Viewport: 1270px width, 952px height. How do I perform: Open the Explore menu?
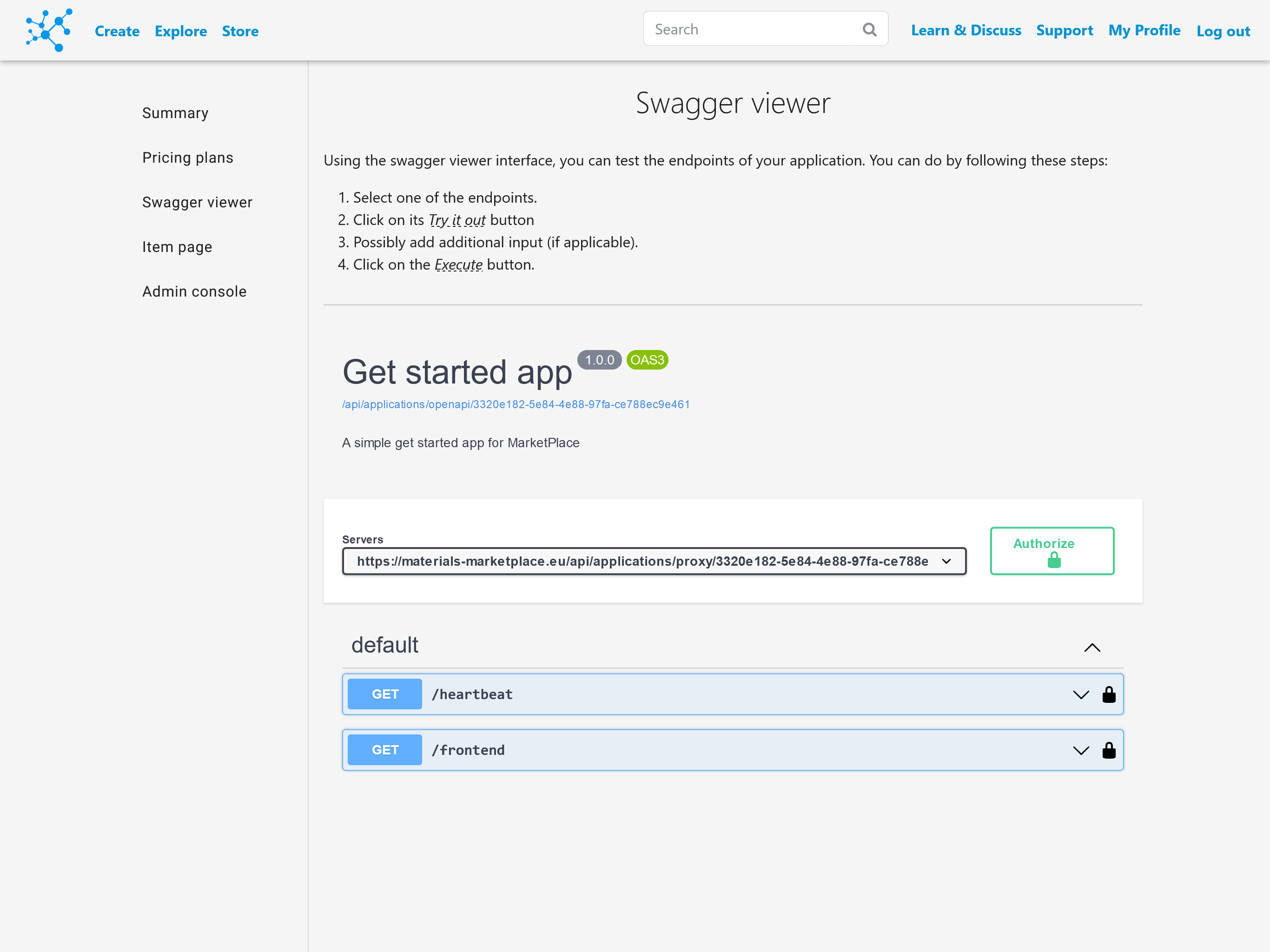[x=181, y=31]
